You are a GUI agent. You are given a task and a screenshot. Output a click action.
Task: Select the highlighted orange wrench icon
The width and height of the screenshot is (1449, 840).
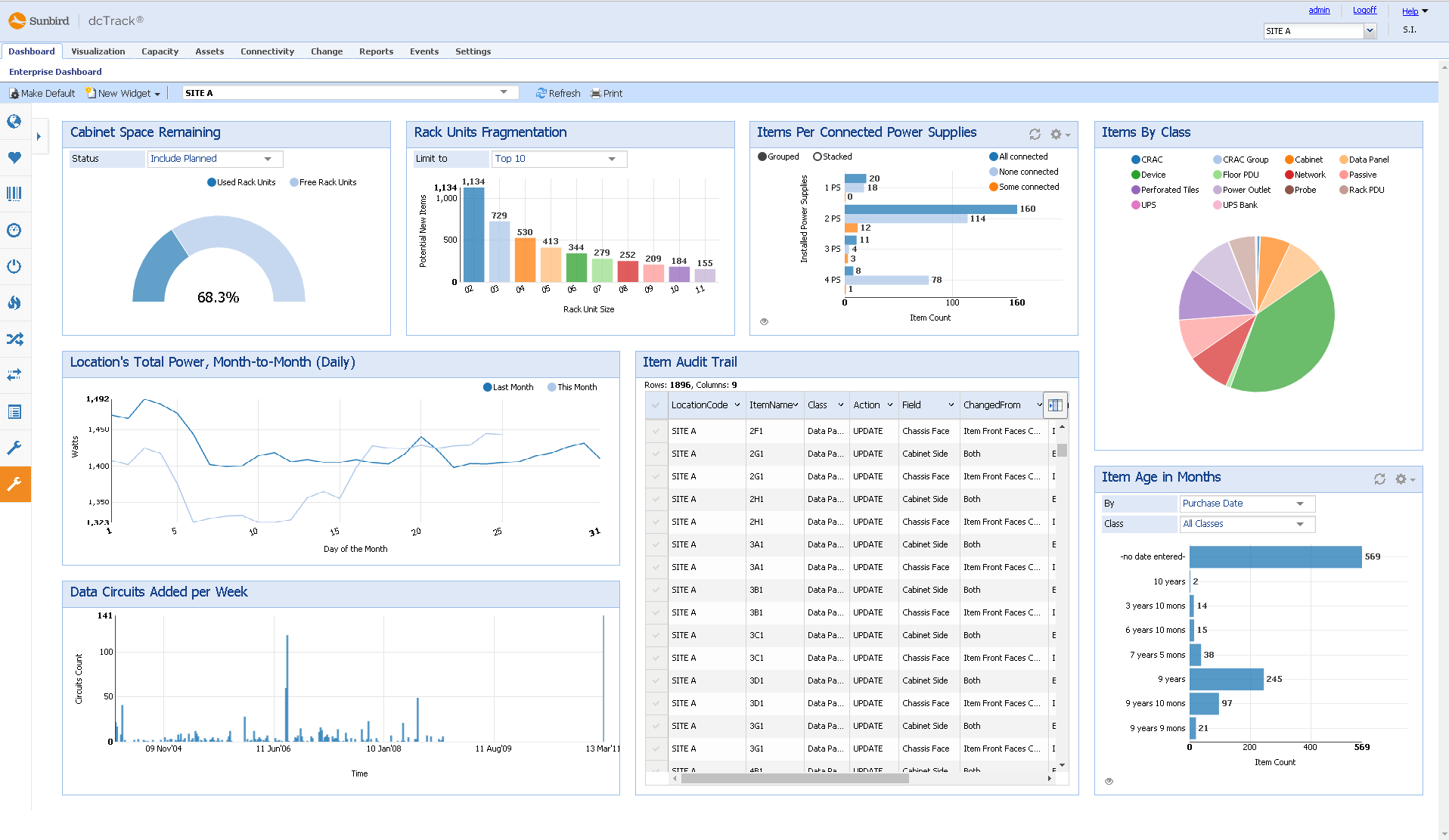tap(15, 484)
